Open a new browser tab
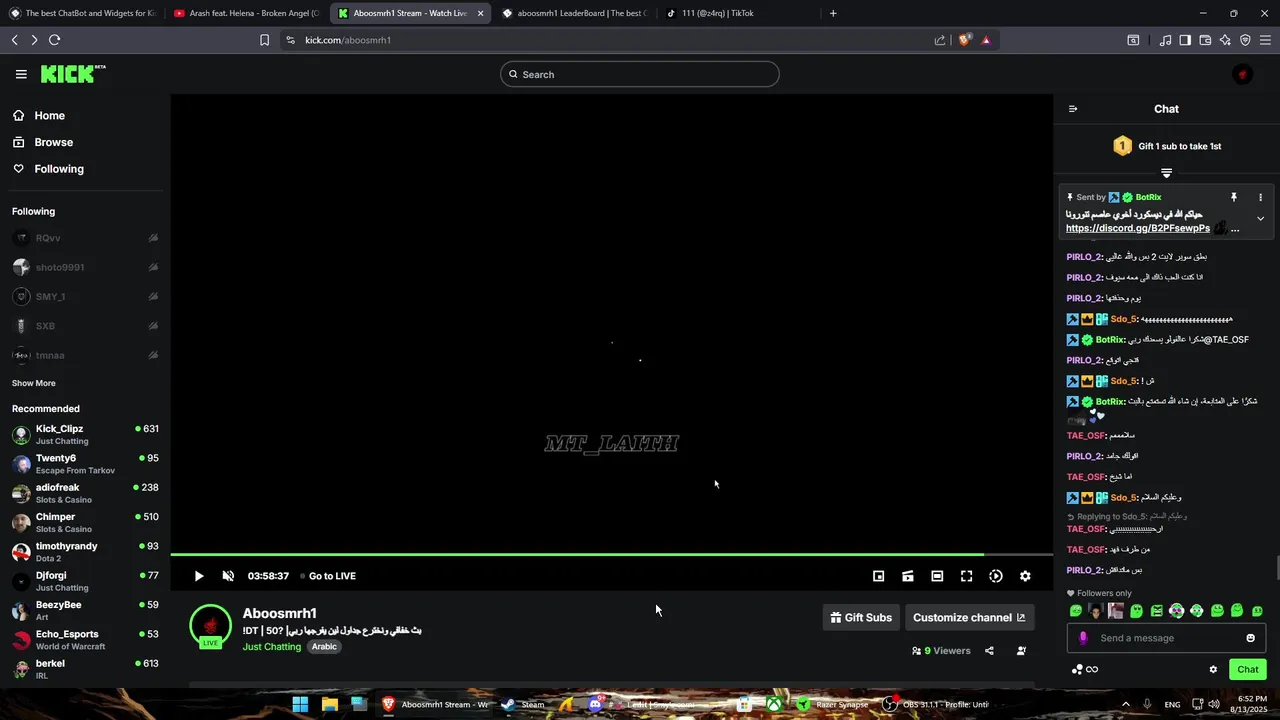Viewport: 1280px width, 720px height. tap(833, 13)
